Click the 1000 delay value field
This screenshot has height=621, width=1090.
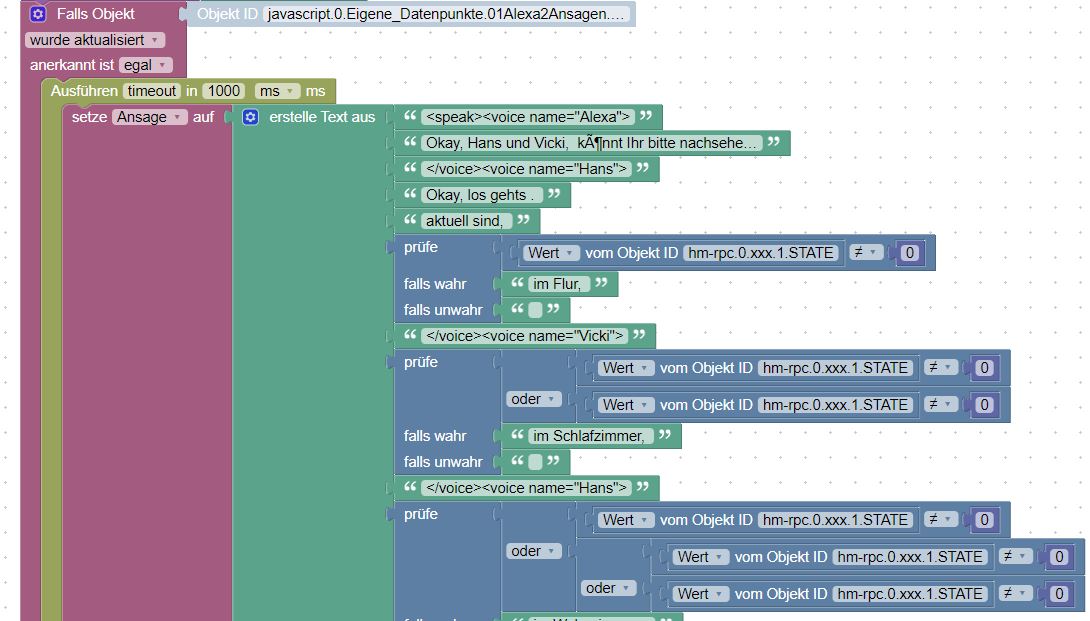(x=224, y=91)
